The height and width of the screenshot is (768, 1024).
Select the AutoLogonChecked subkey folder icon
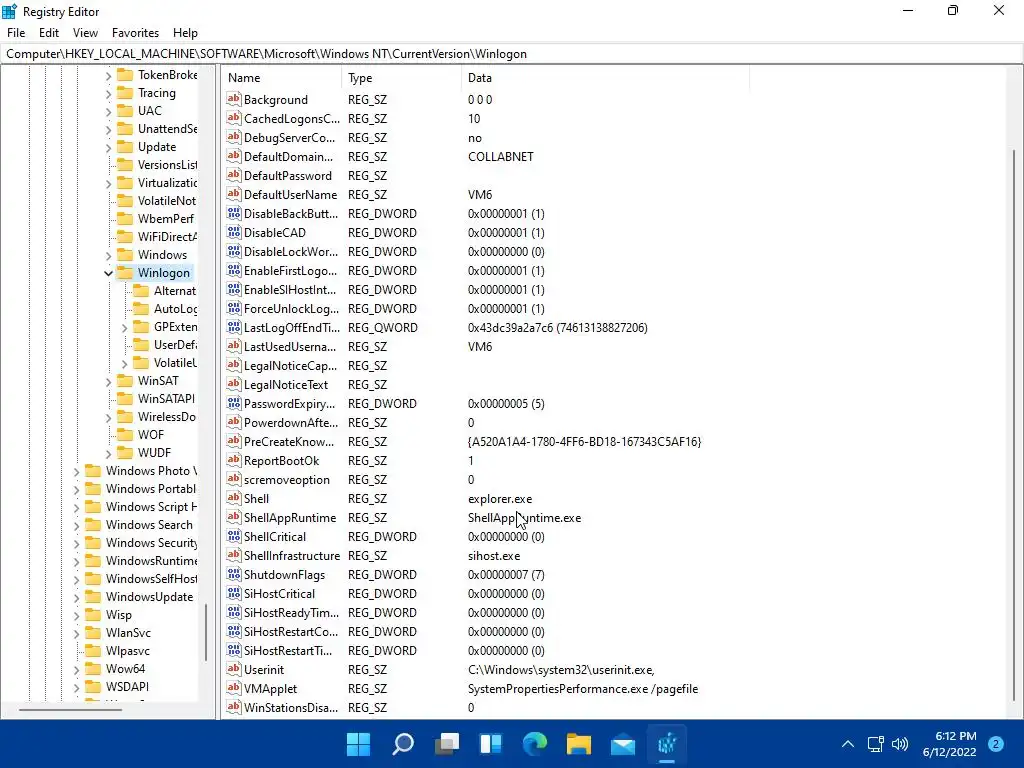pos(141,308)
